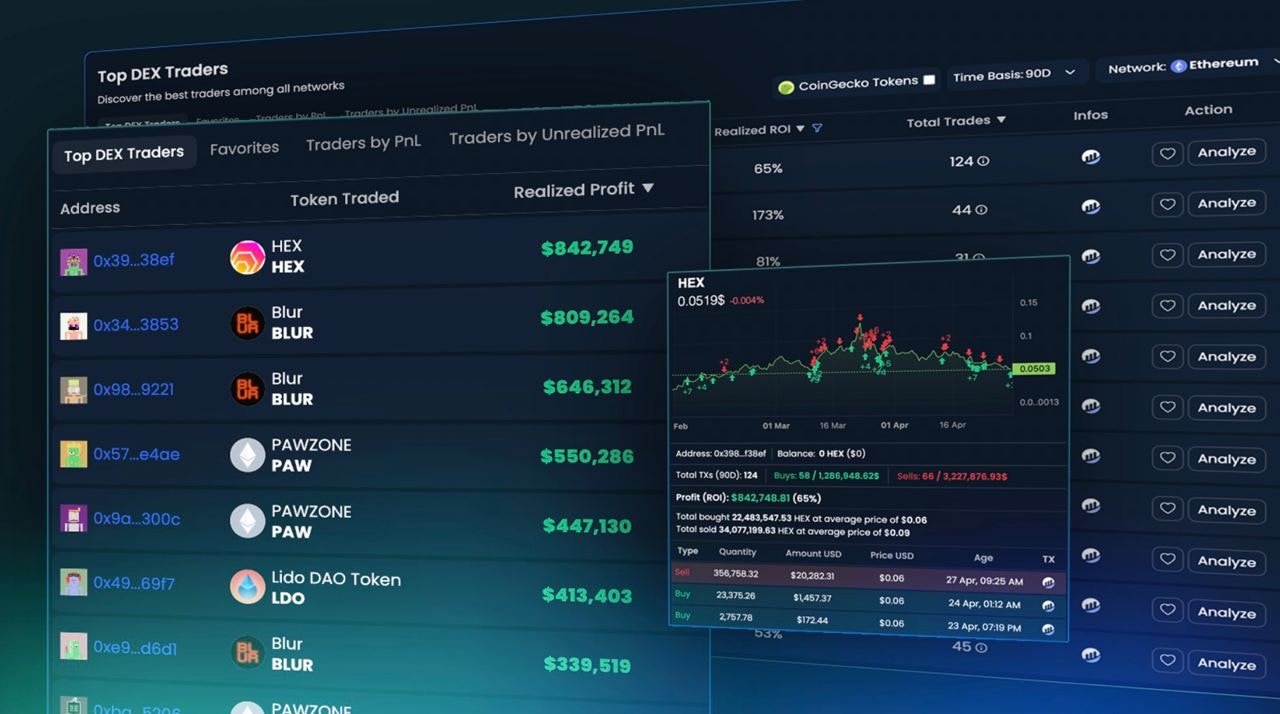Click the Blur logo in the $809,264 row
1280x714 pixels.
[247, 323]
